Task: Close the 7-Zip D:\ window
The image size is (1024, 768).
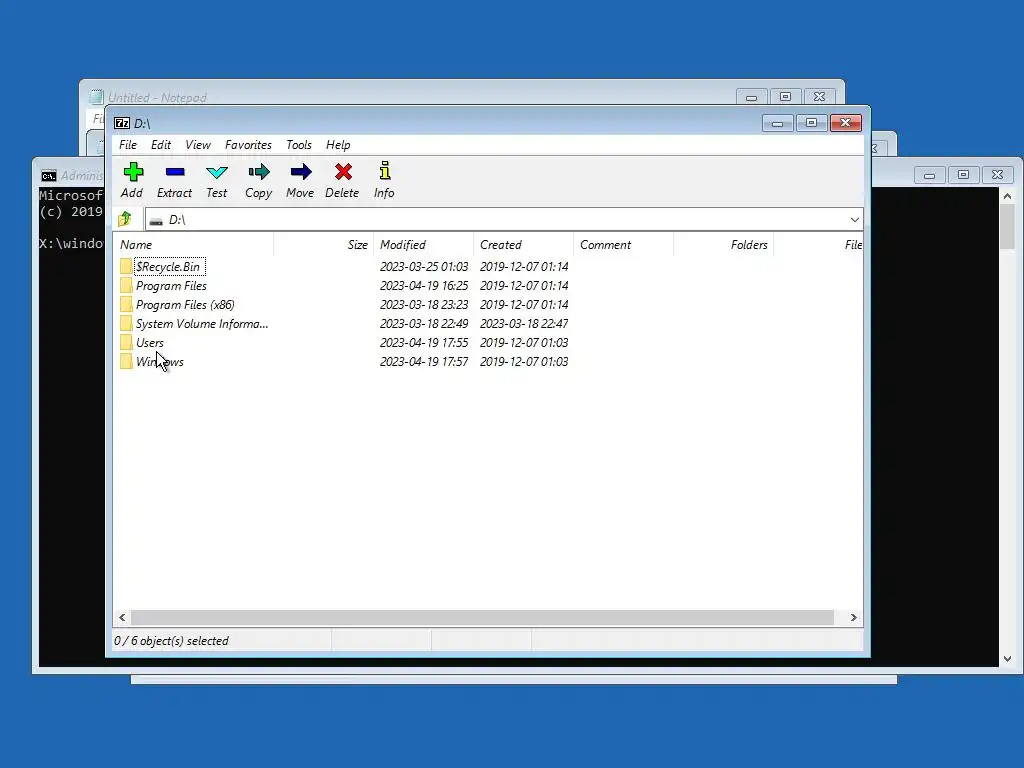Action: point(846,123)
